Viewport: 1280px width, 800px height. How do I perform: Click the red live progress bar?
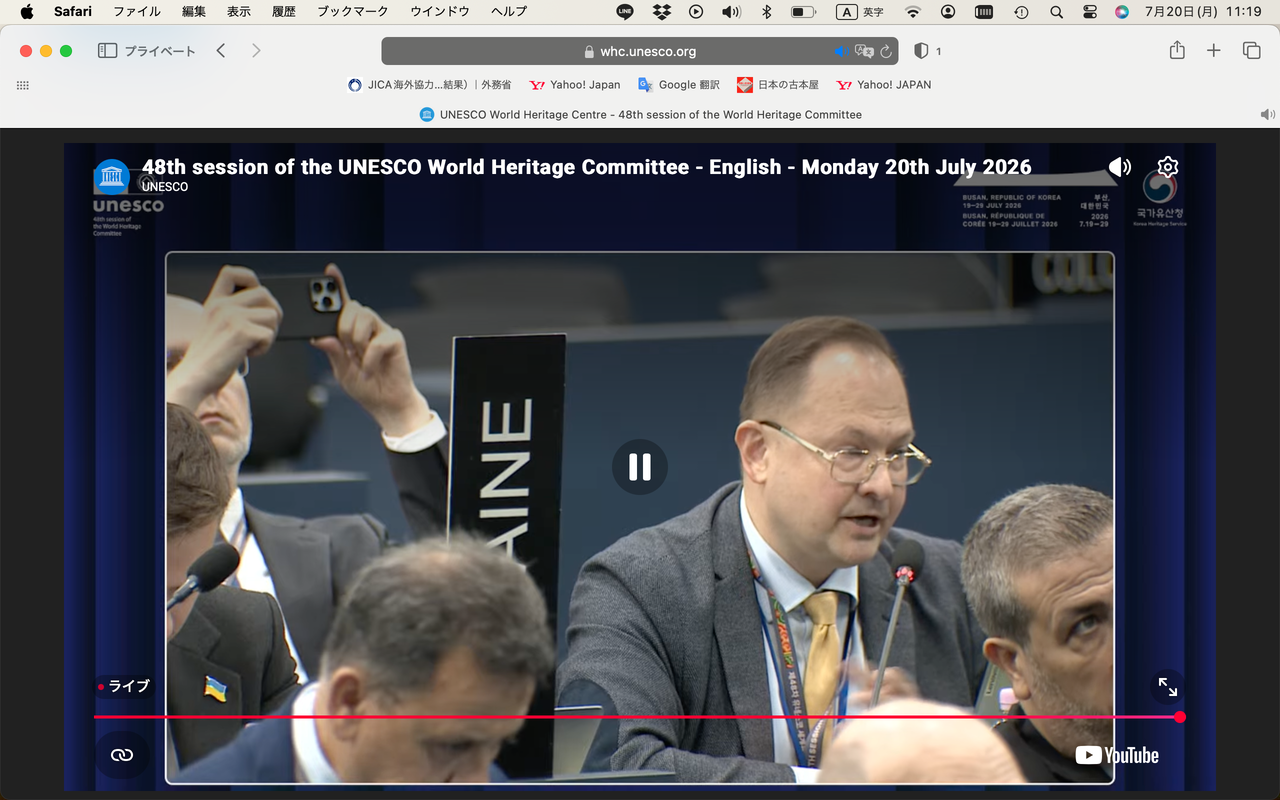pos(637,717)
